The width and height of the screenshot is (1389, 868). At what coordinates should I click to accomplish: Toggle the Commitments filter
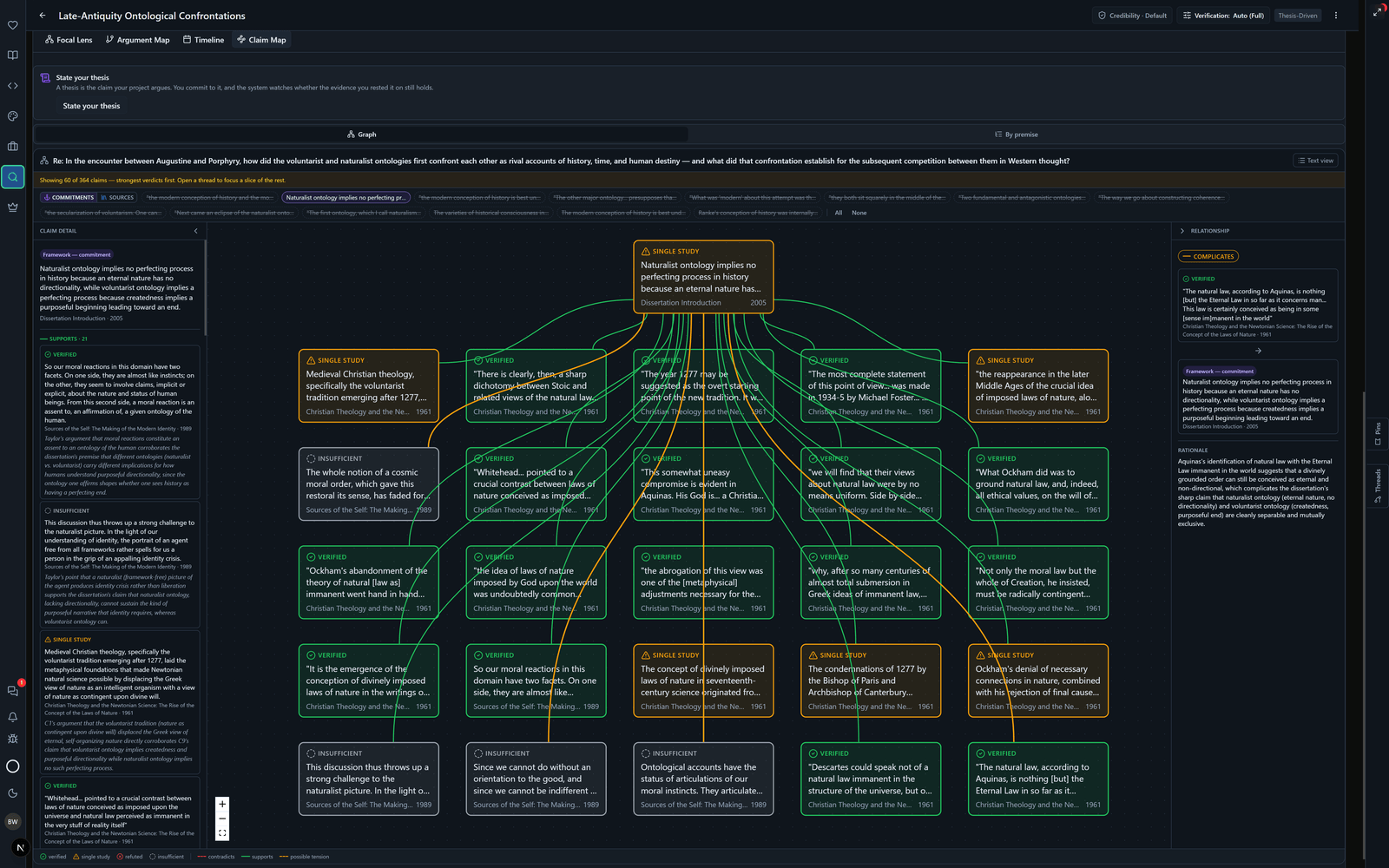[x=68, y=198]
